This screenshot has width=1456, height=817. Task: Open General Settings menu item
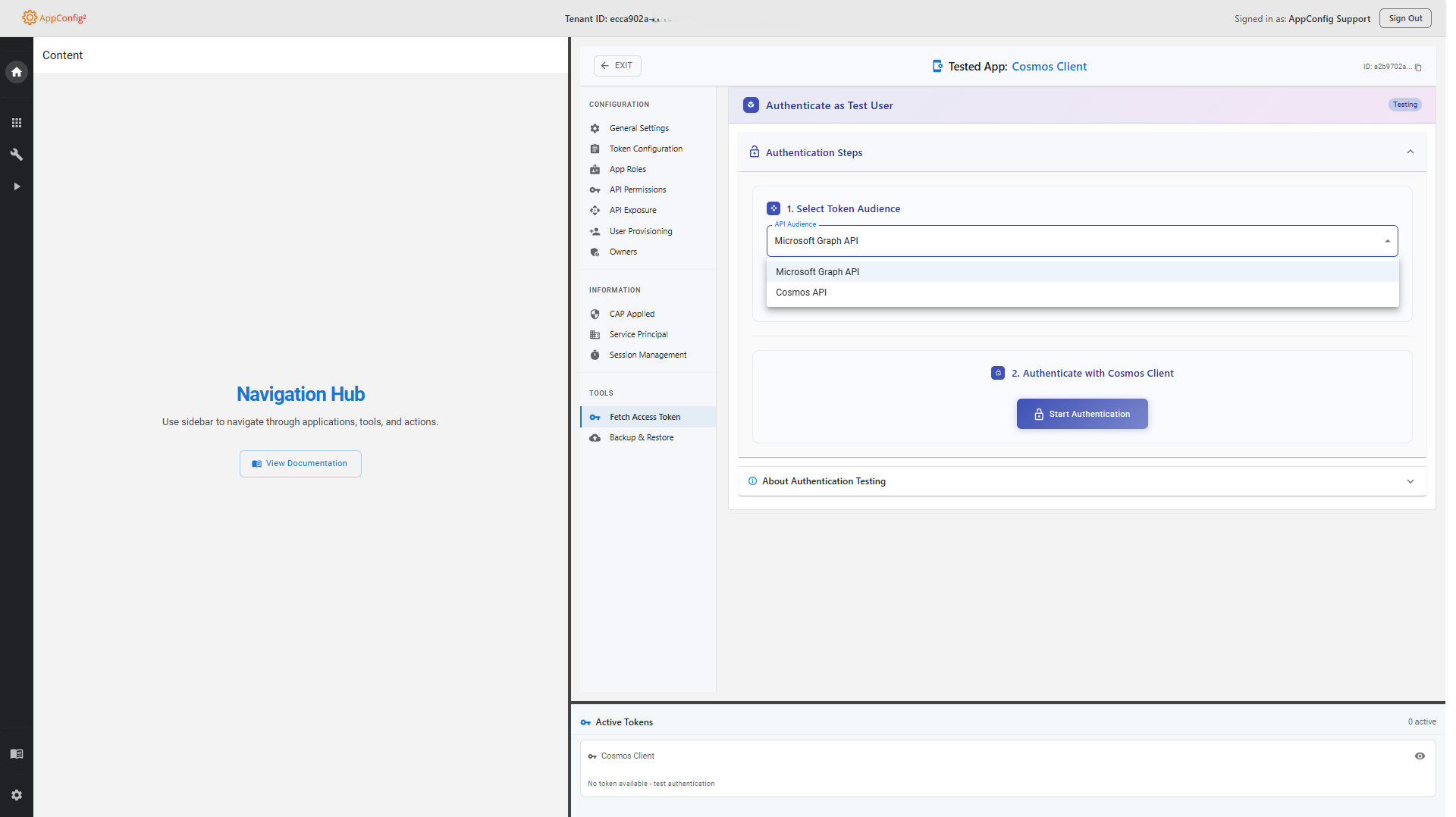(648, 129)
